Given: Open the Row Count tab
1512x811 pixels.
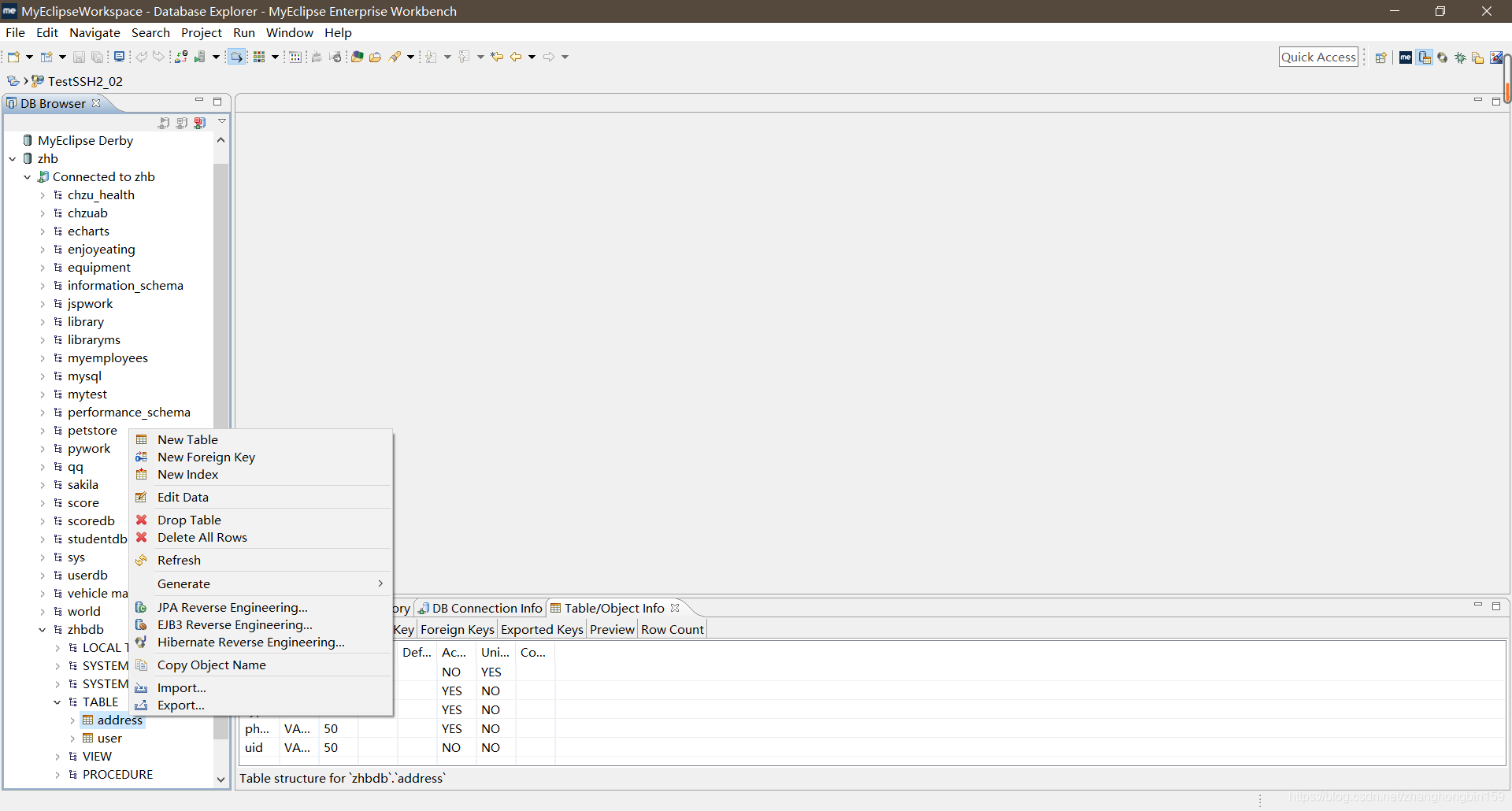Looking at the screenshot, I should pyautogui.click(x=672, y=629).
